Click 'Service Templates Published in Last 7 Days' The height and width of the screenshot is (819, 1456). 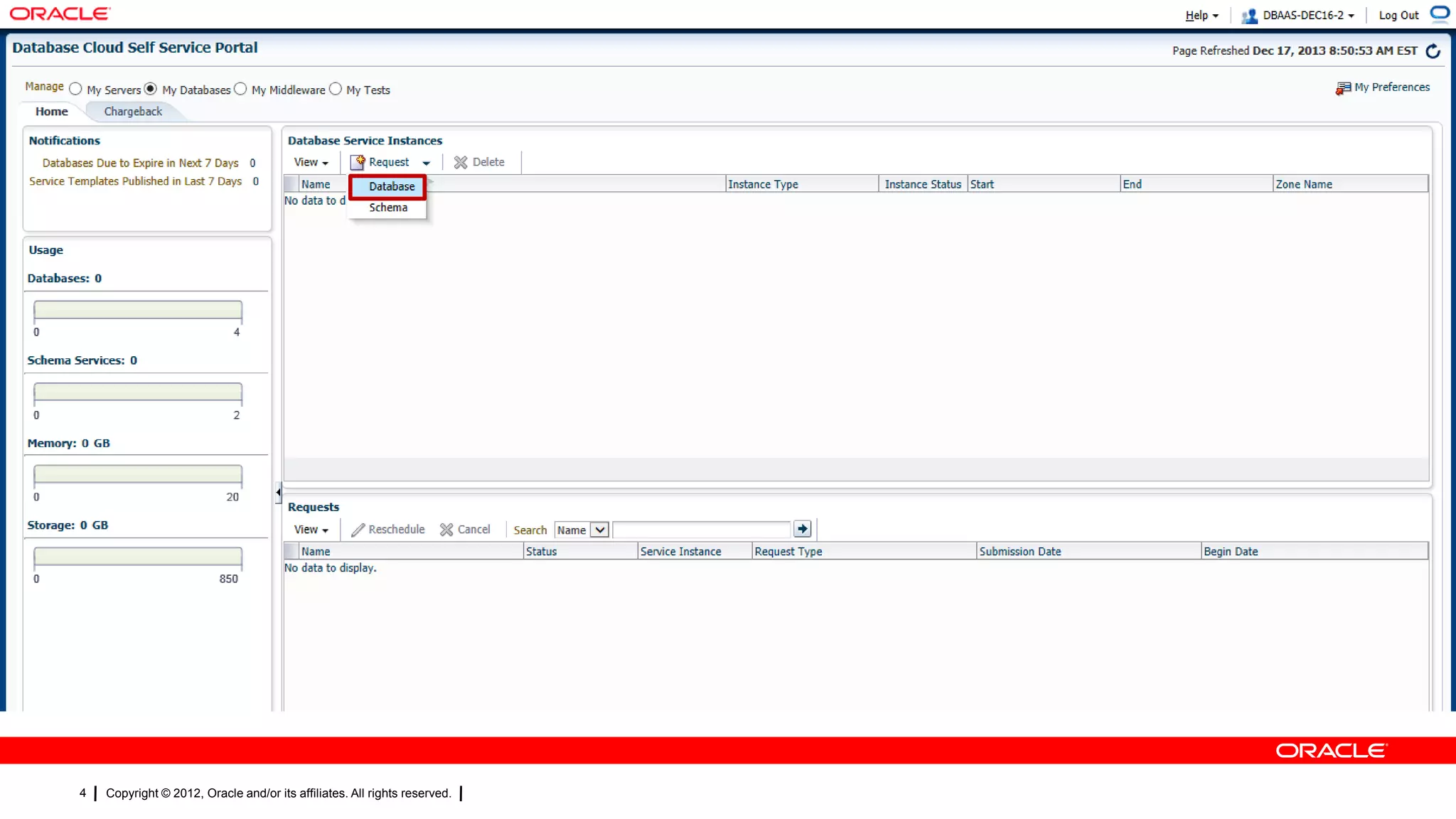point(135,181)
